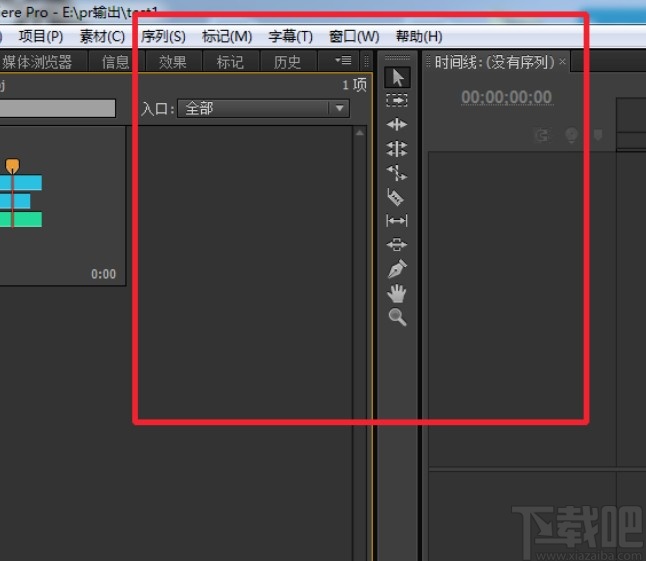The image size is (646, 561).
Task: Select the Slip tool
Action: point(397,221)
